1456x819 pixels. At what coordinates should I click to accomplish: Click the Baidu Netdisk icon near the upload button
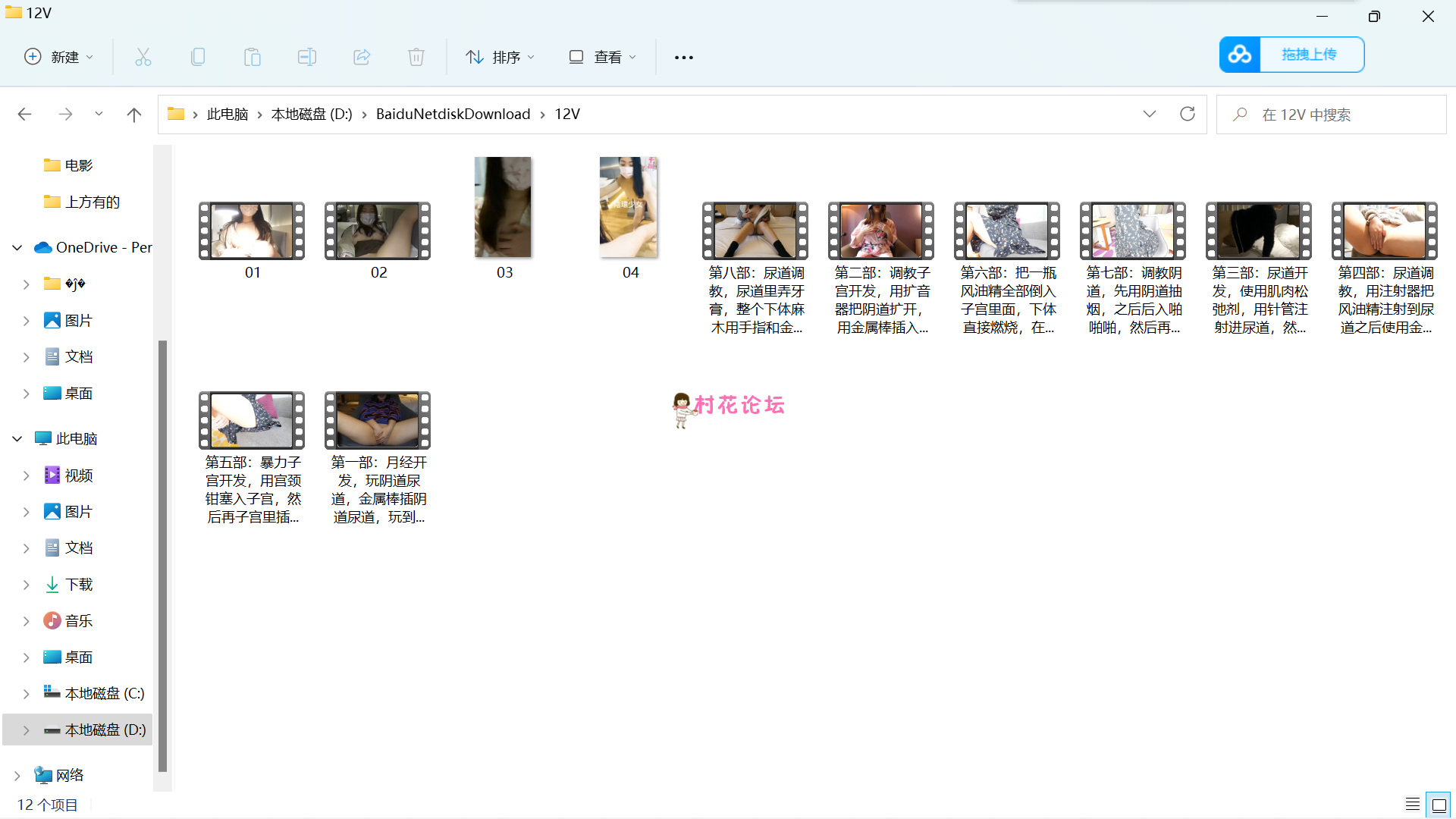point(1240,54)
